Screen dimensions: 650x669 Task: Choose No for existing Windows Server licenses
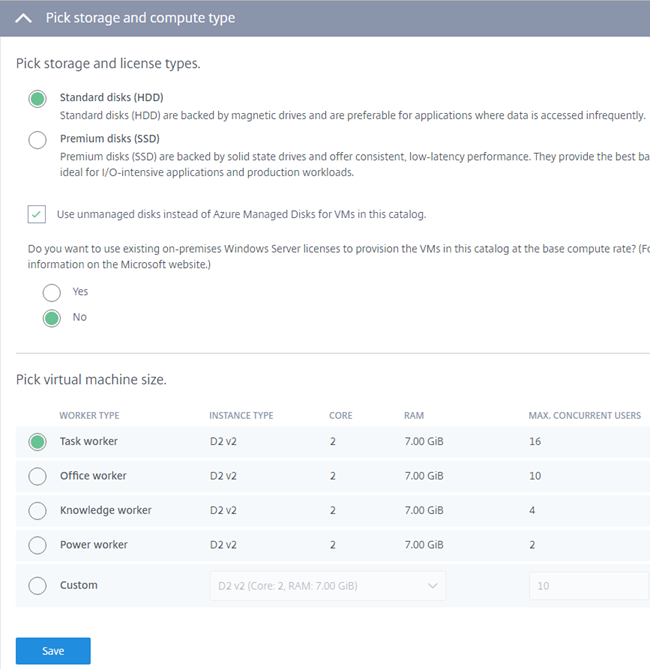[51, 318]
